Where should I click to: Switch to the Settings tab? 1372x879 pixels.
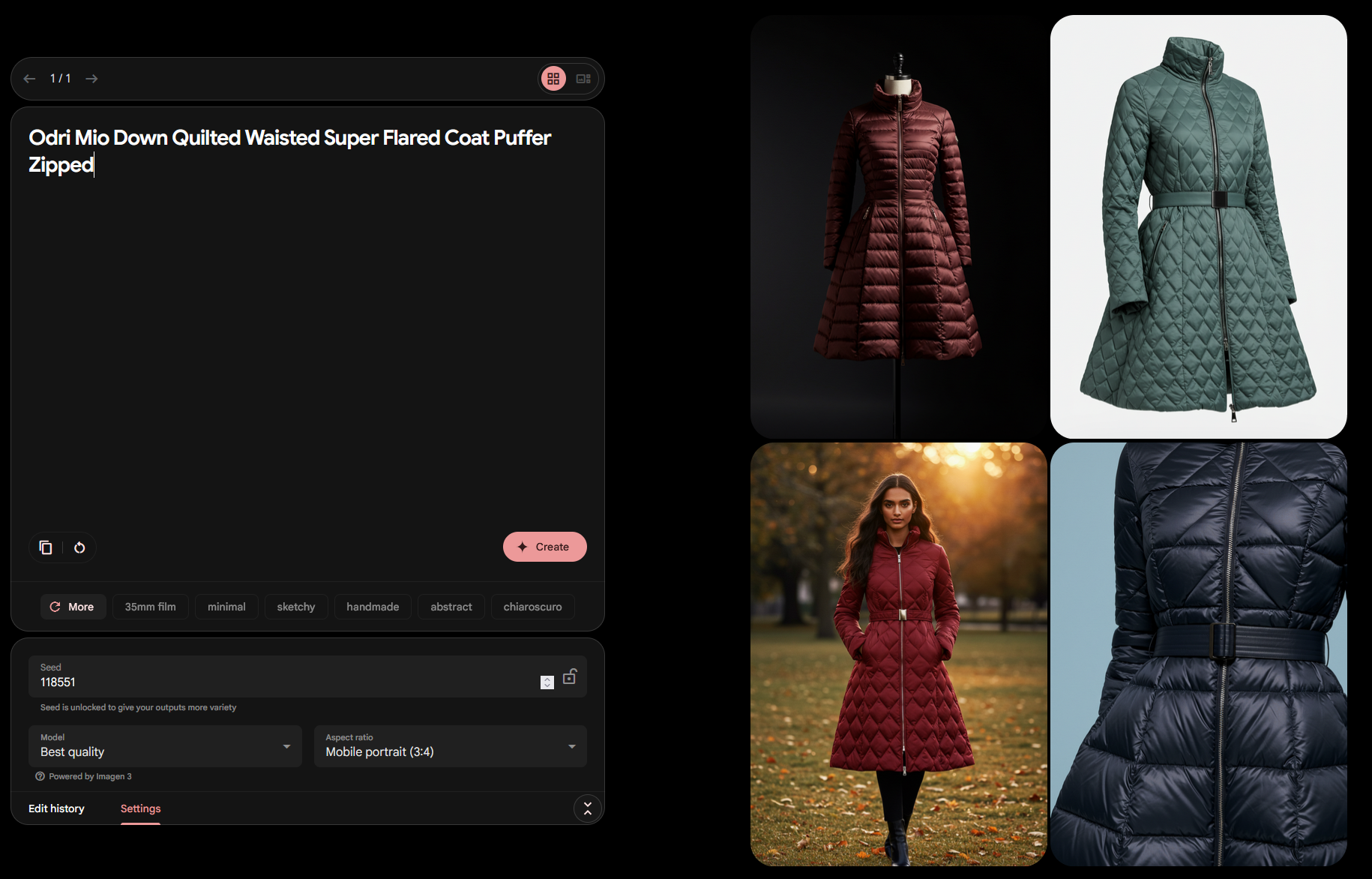pos(141,808)
